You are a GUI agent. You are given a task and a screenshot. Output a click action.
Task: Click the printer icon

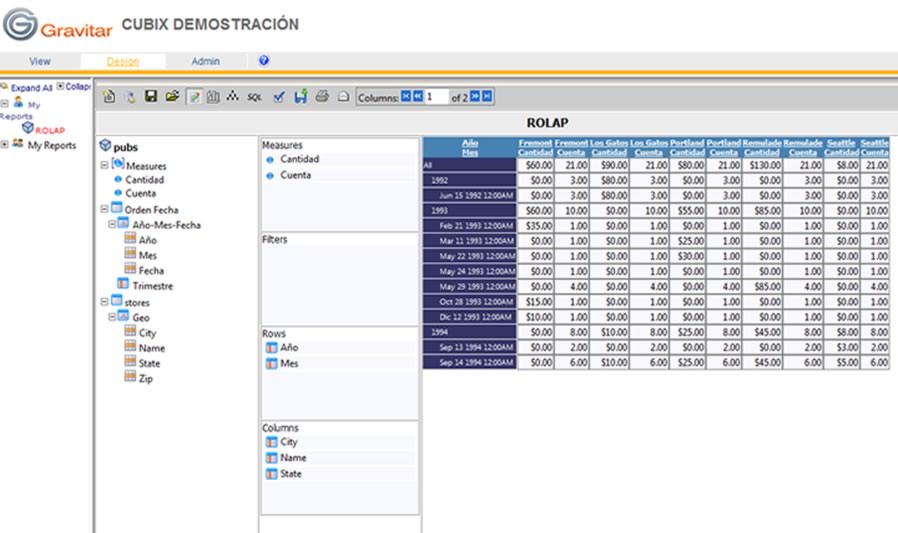[x=322, y=96]
